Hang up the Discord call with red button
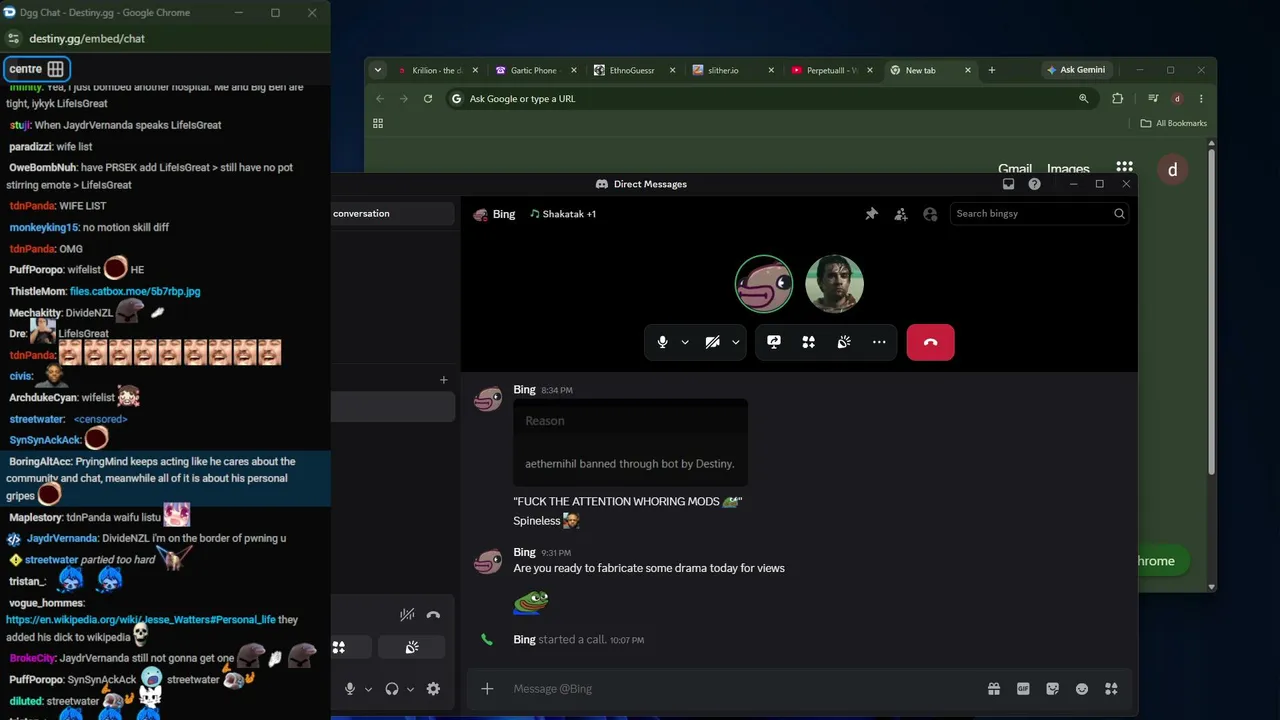 click(930, 342)
